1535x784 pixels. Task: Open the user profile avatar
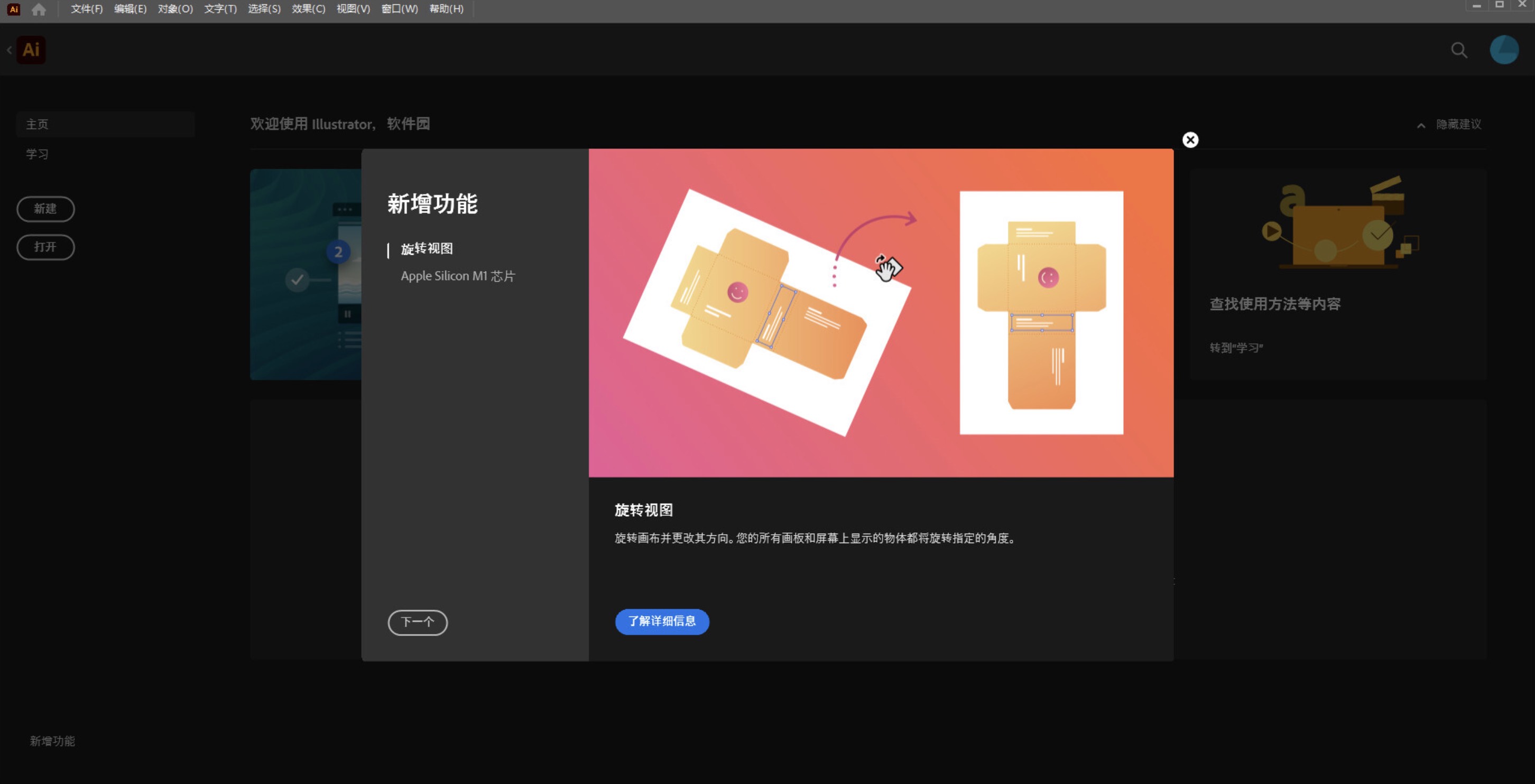tap(1503, 50)
